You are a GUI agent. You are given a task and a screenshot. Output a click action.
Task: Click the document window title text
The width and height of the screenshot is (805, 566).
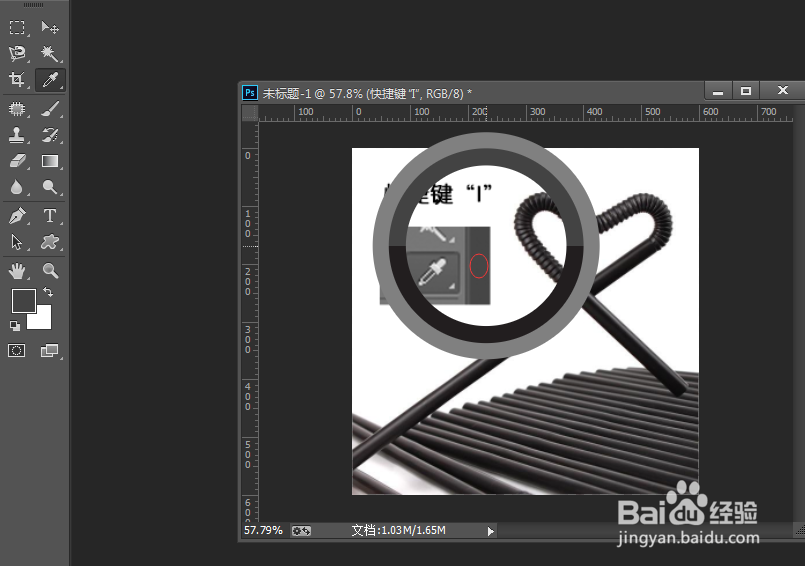pos(367,93)
